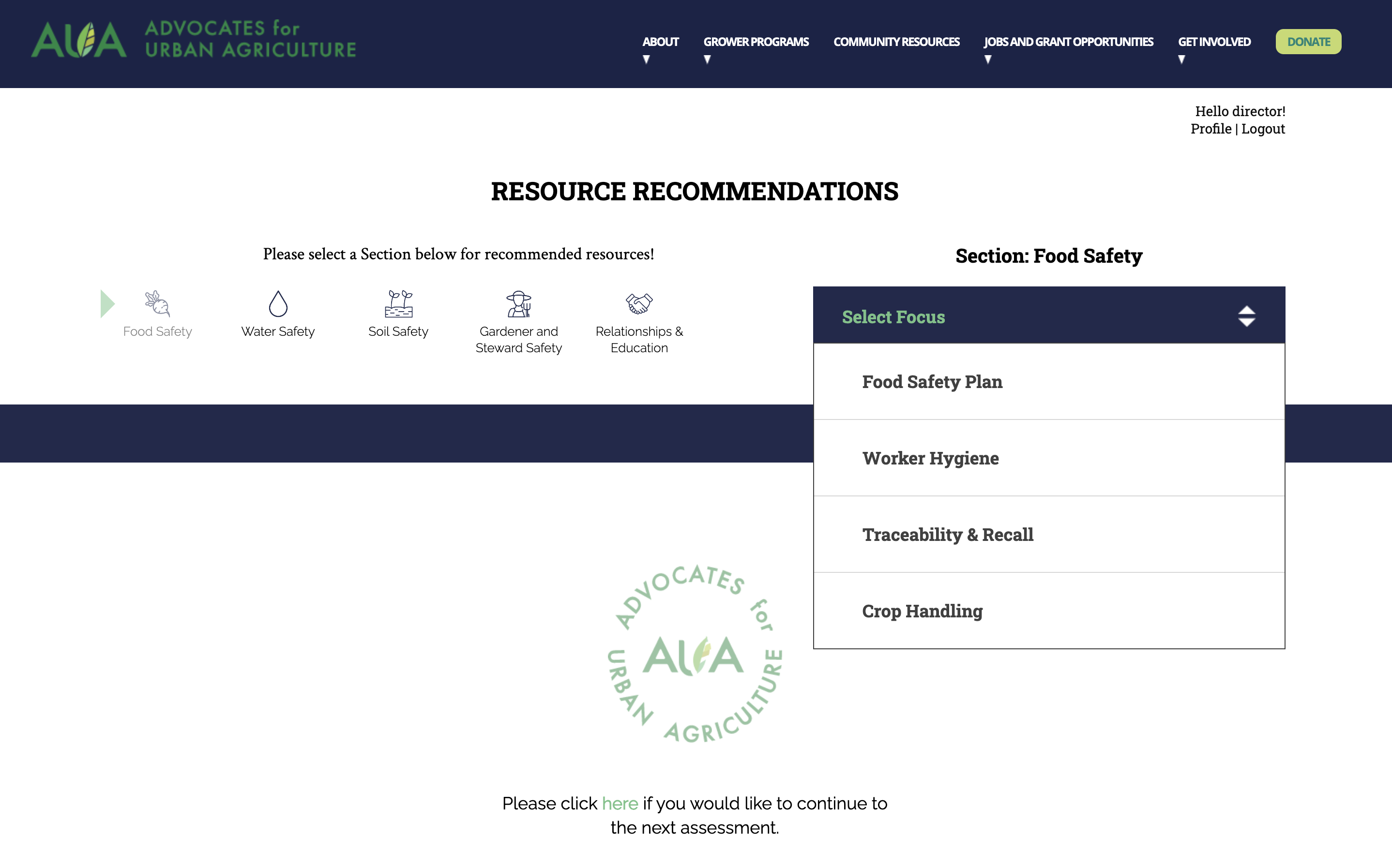This screenshot has width=1392, height=868.
Task: Choose Worker Hygiene from focus list
Action: tap(930, 458)
